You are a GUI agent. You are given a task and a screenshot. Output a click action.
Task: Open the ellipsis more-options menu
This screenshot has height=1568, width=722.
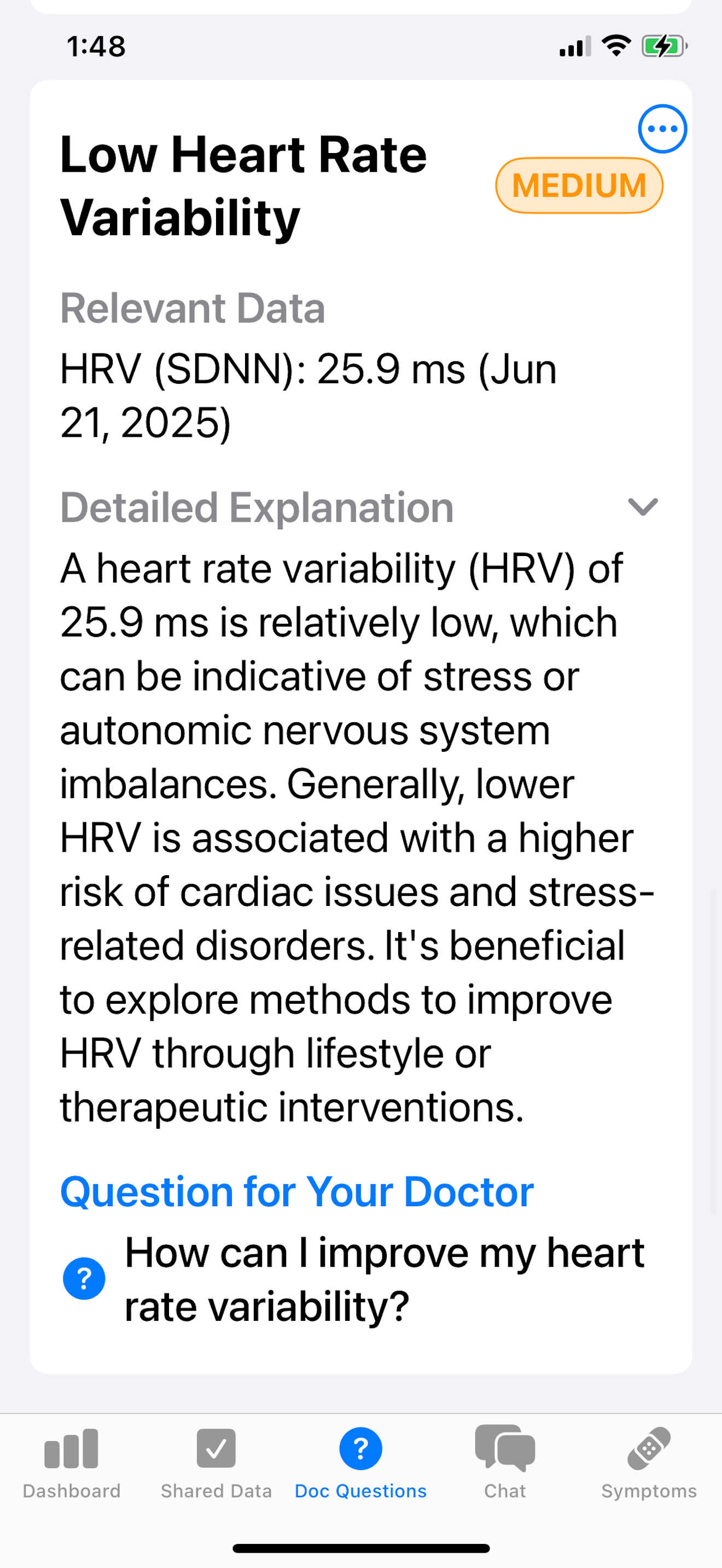coord(662,128)
